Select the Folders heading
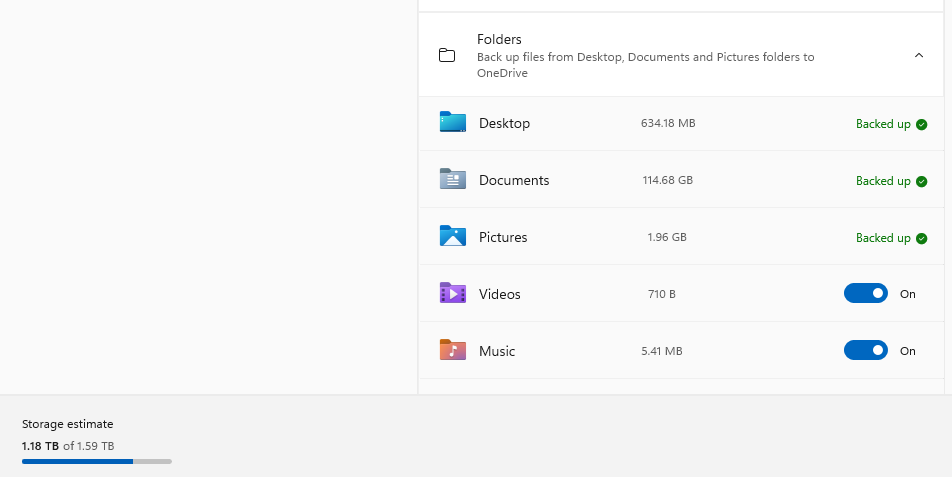The width and height of the screenshot is (952, 477). pyautogui.click(x=499, y=39)
